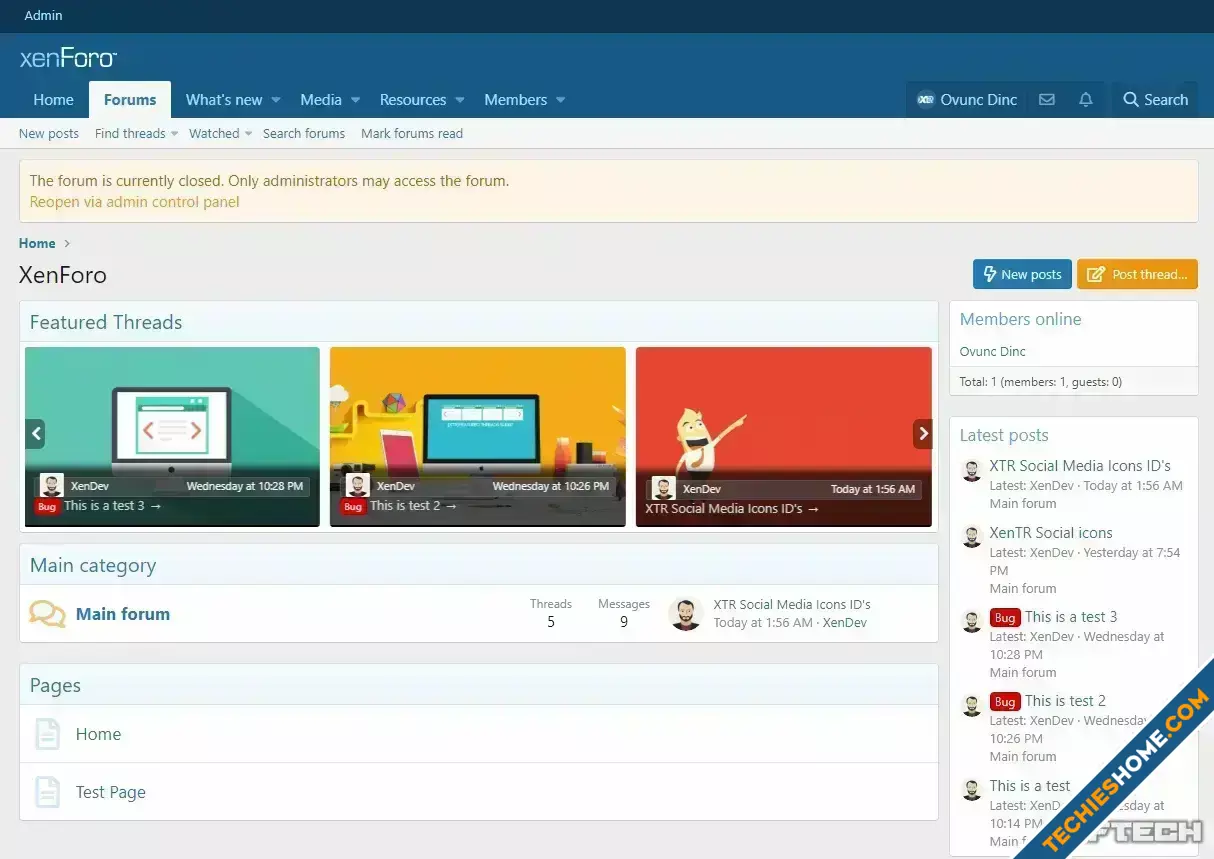Follow Reopen via admin control panel link

tap(134, 202)
